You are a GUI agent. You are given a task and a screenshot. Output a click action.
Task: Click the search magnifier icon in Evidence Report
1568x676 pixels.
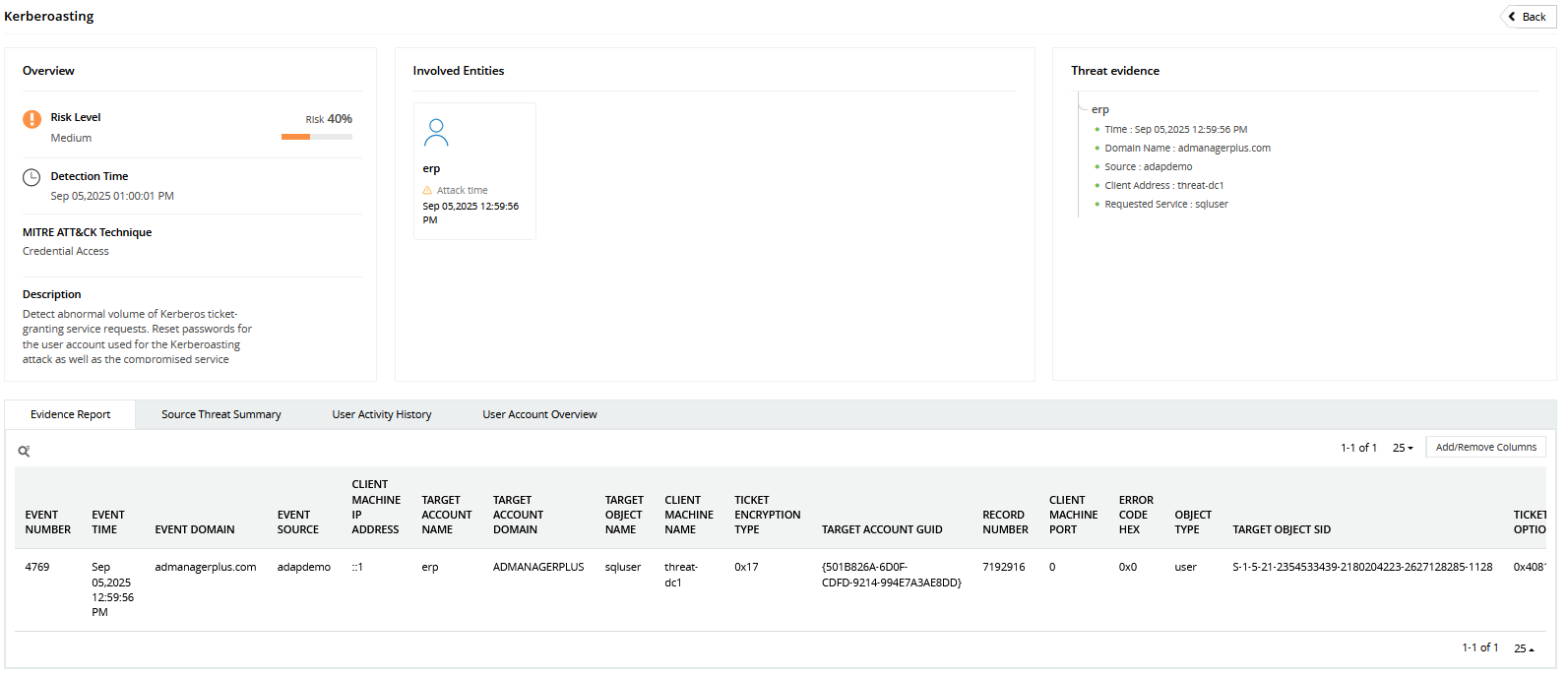(24, 452)
